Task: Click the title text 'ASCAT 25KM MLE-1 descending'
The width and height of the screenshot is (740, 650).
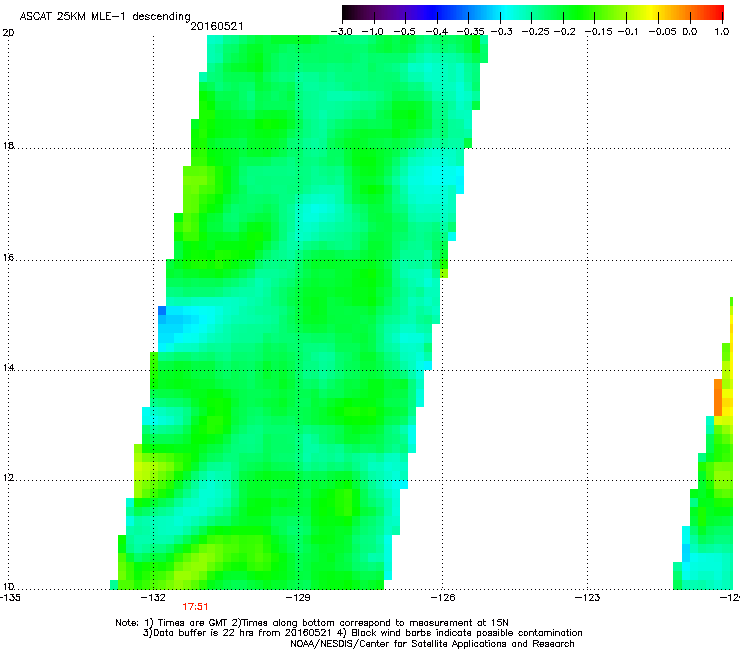Action: (x=105, y=16)
